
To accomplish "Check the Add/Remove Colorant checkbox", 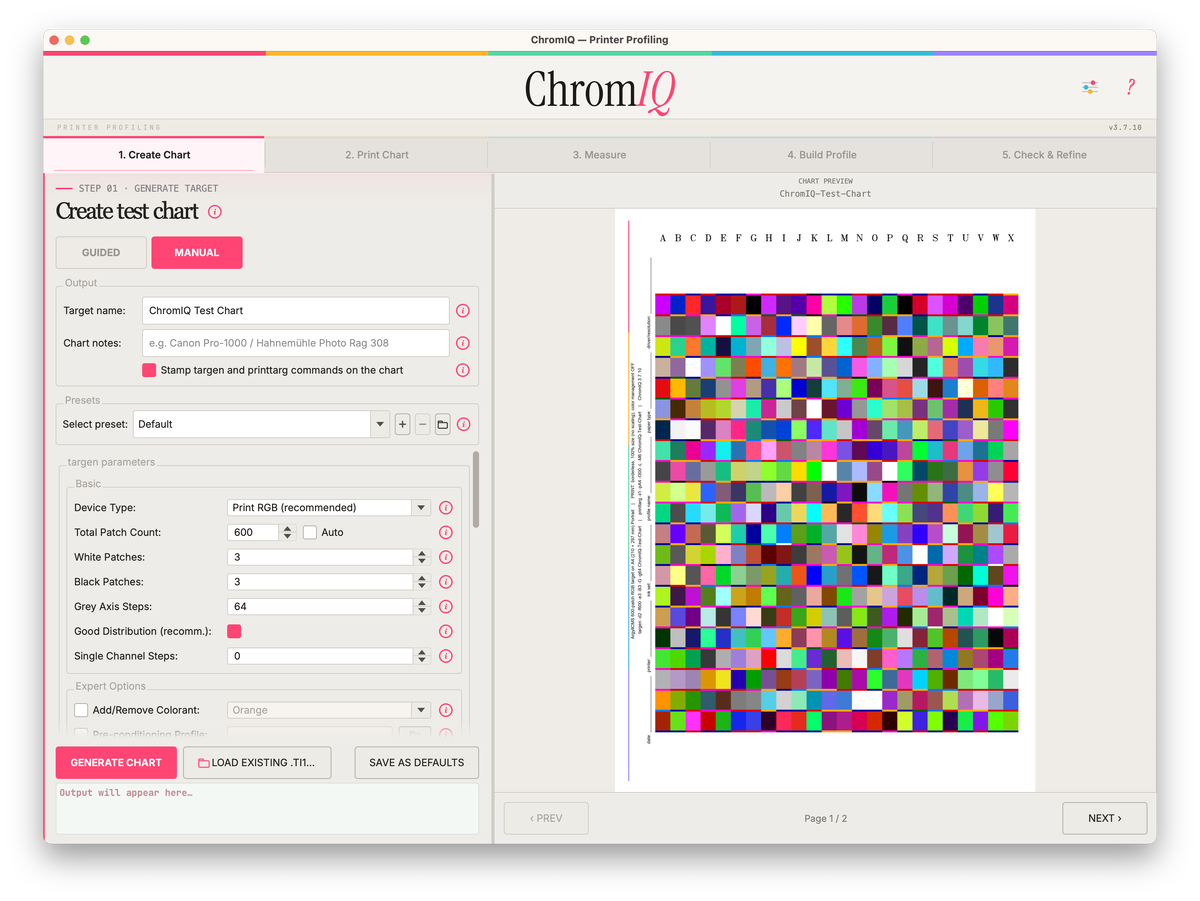I will click(x=81, y=710).
